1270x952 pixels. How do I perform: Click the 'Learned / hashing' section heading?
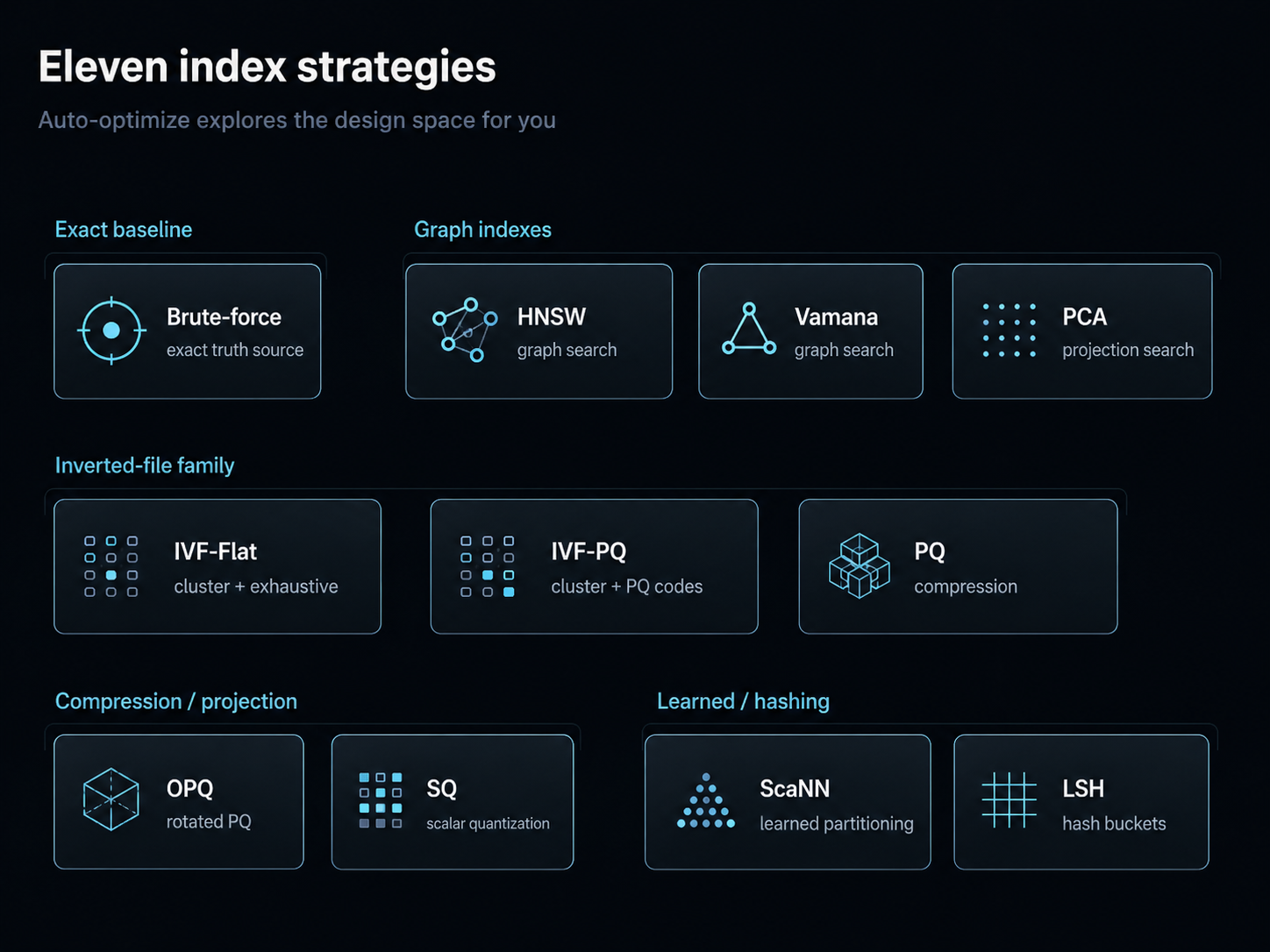click(743, 701)
